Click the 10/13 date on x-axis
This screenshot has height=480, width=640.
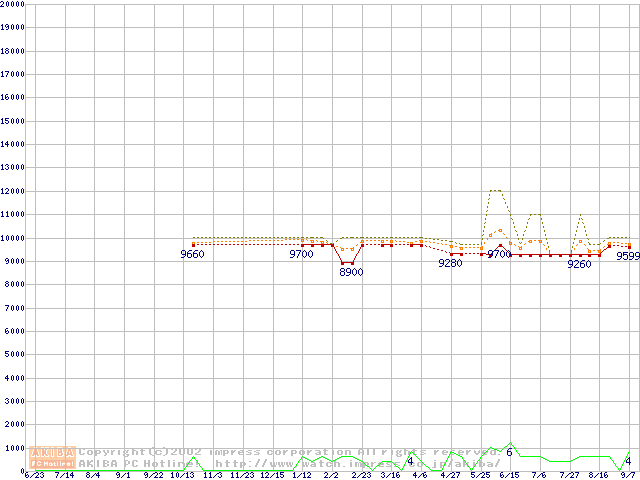coord(182,475)
